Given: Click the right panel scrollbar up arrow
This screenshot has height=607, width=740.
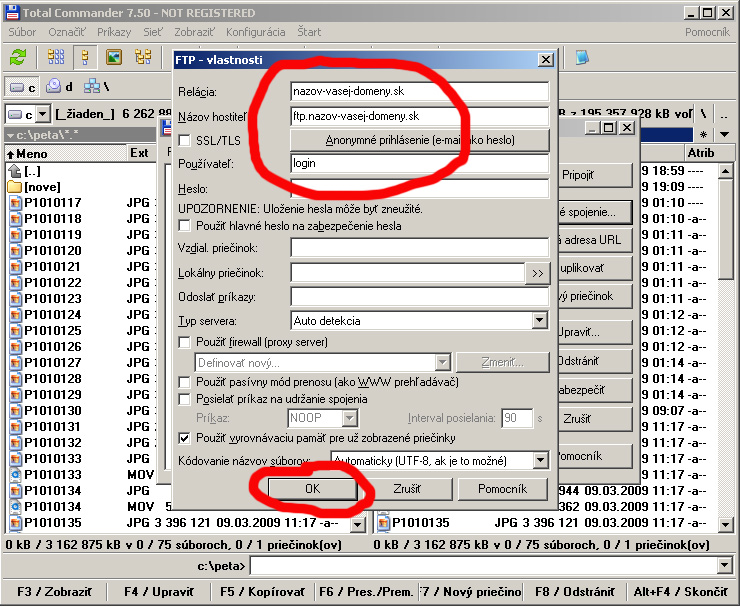Looking at the screenshot, I should click(725, 171).
